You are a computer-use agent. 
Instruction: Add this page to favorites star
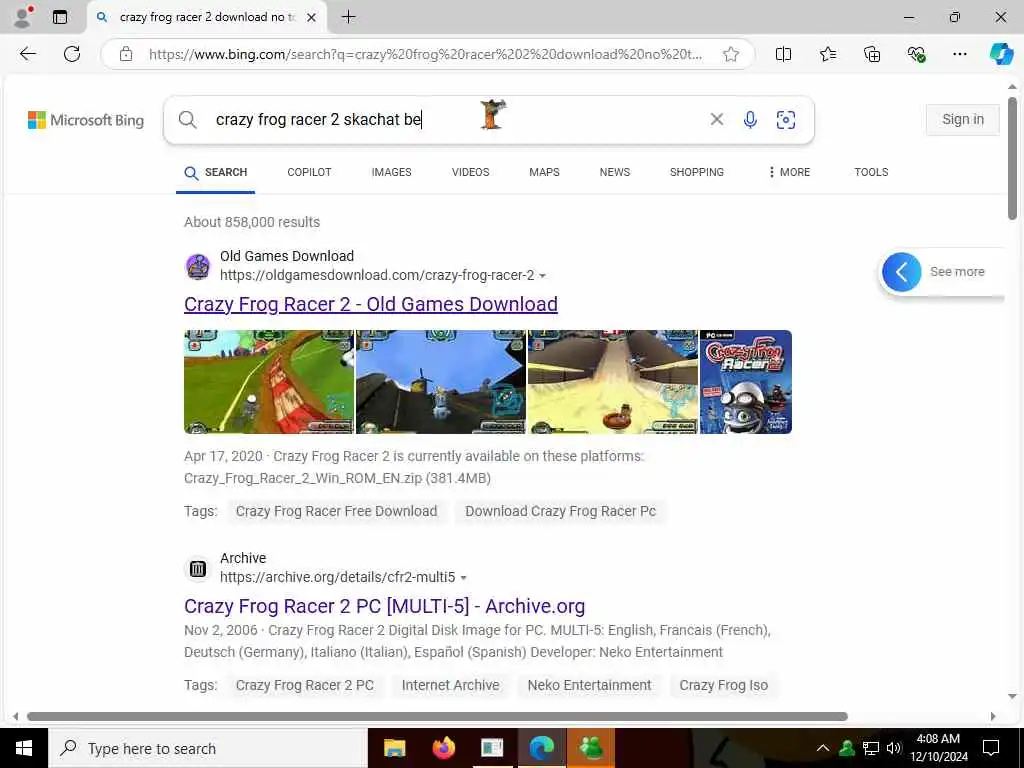[731, 54]
